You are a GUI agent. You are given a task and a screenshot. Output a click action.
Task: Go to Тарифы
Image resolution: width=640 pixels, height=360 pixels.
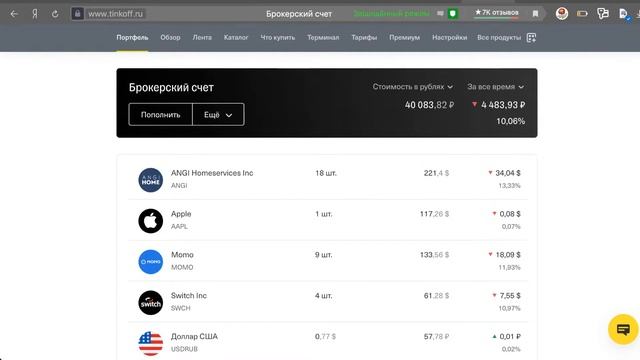(x=364, y=37)
